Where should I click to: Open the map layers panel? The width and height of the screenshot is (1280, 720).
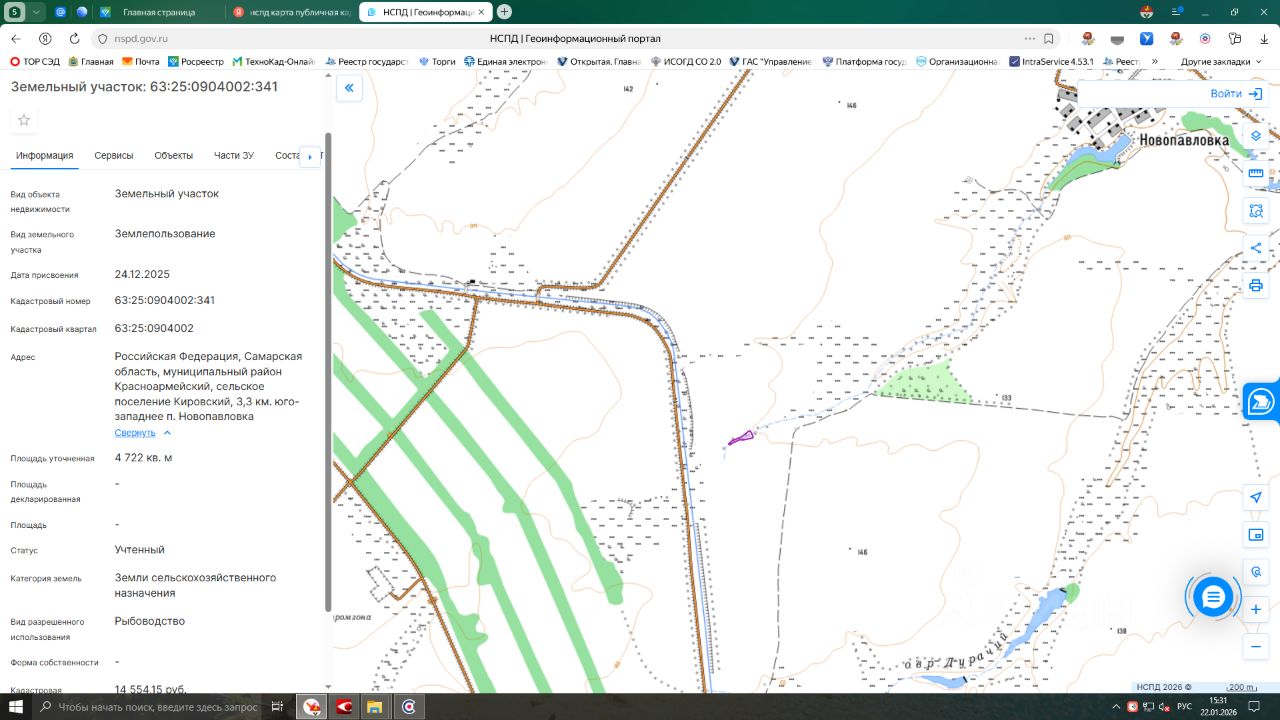click(1256, 136)
